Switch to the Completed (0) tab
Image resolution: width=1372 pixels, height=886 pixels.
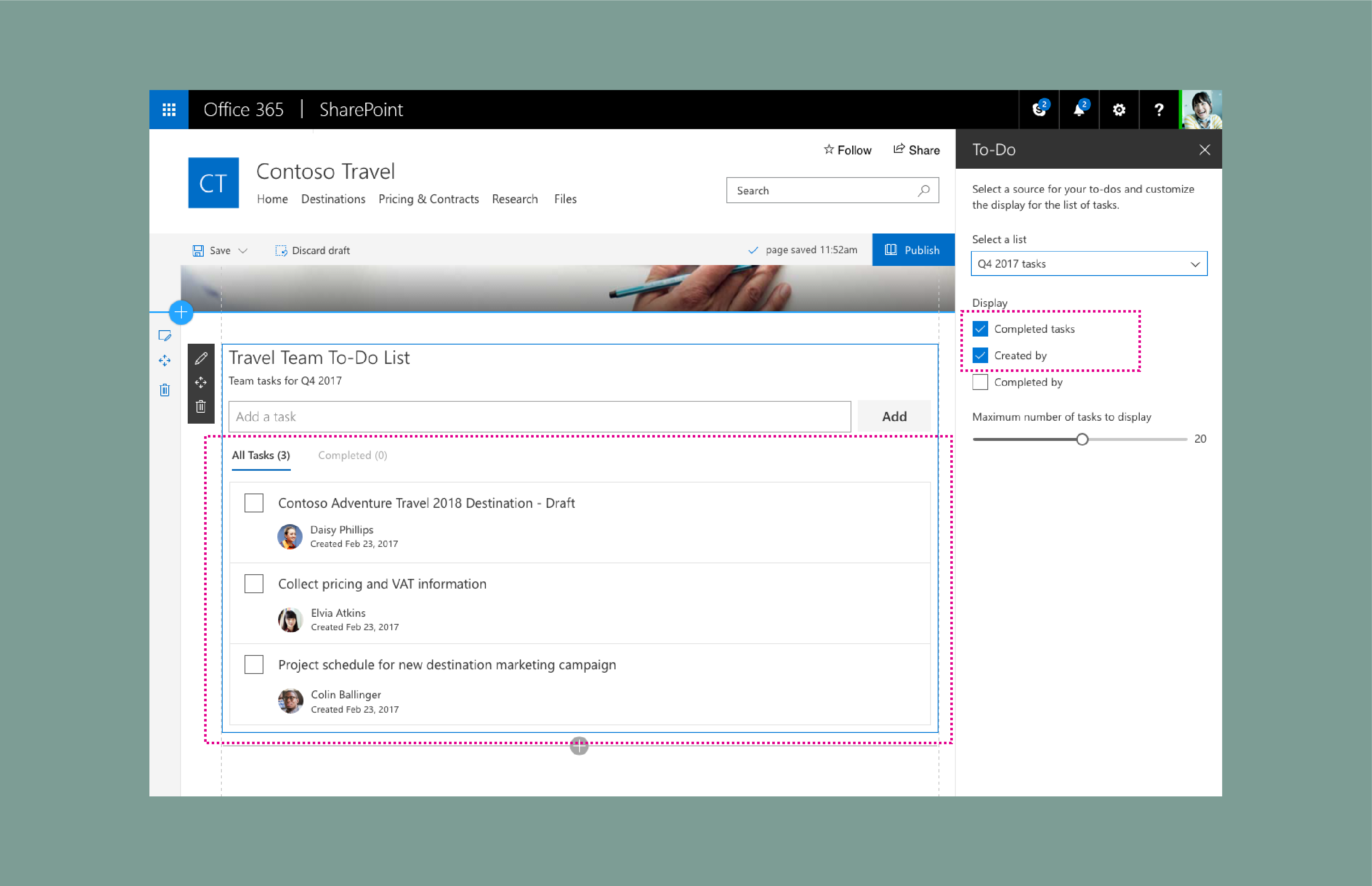[351, 455]
